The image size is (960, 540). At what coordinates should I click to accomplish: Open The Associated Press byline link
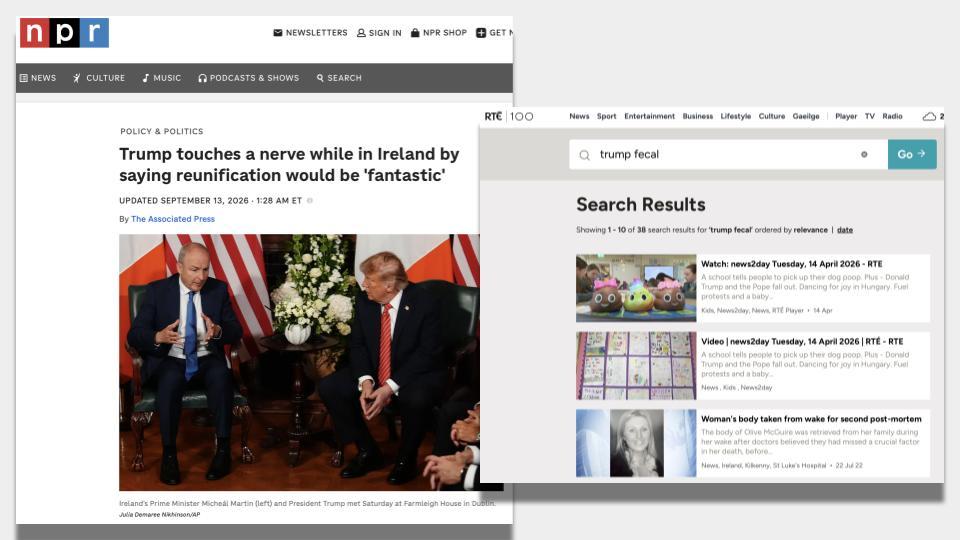pyautogui.click(x=173, y=219)
